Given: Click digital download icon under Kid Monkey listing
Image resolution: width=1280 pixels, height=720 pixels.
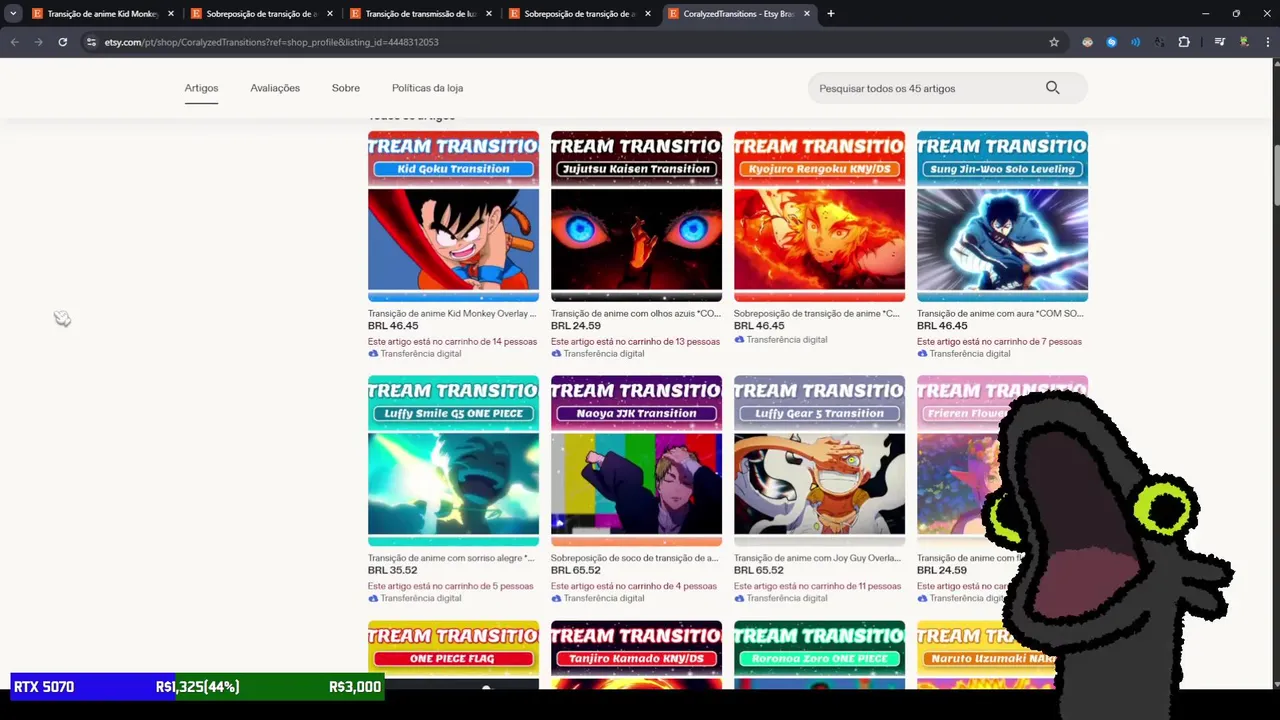Looking at the screenshot, I should tap(373, 354).
